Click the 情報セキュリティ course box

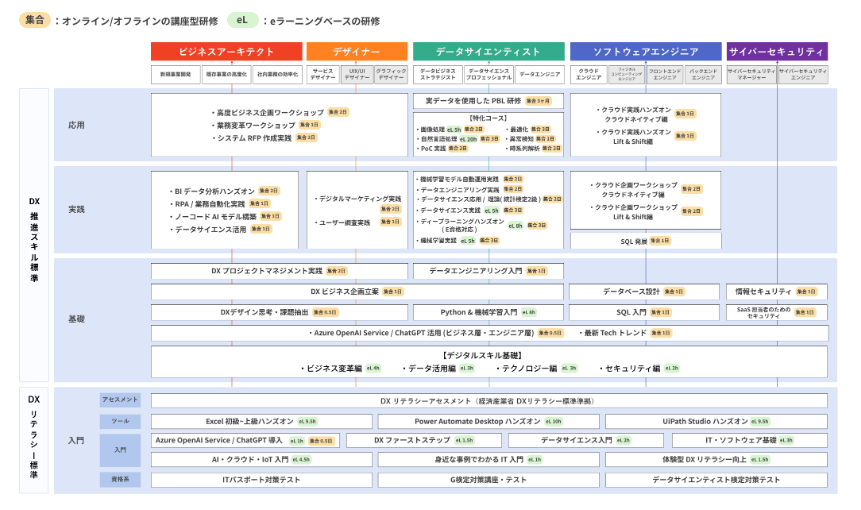click(777, 291)
